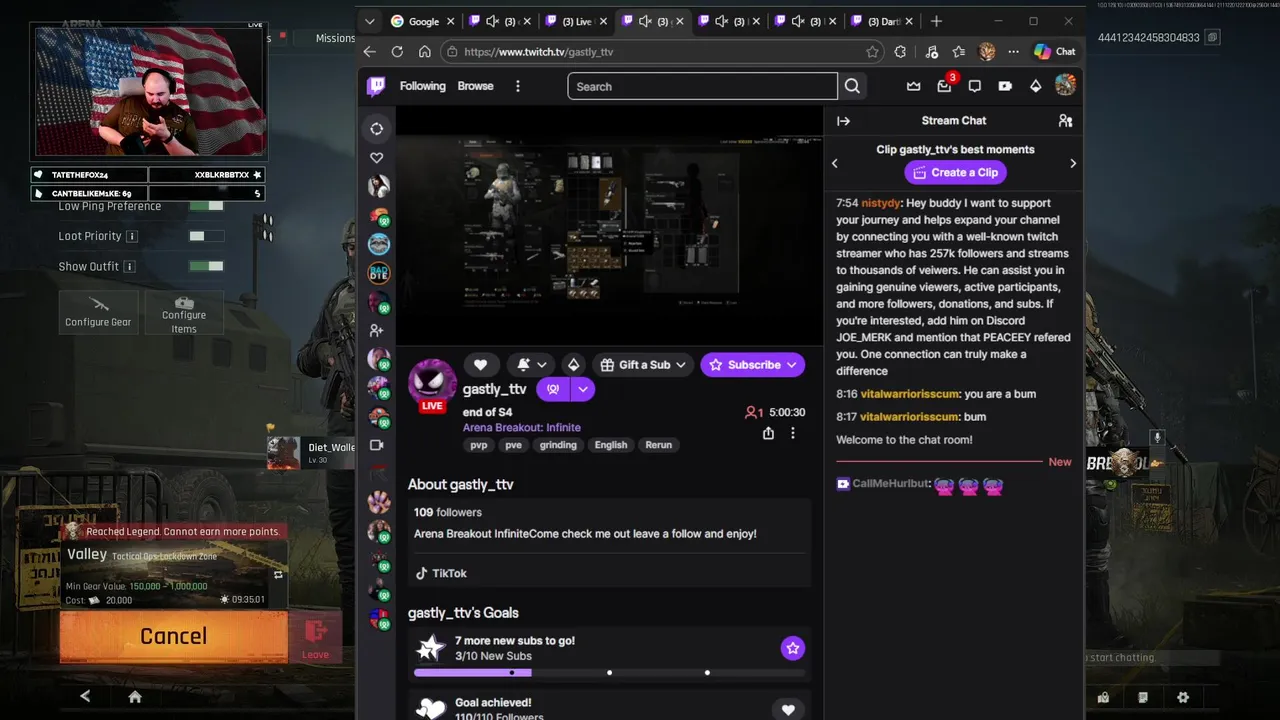Open chat community users list icon
The image size is (1280, 720).
click(1065, 121)
